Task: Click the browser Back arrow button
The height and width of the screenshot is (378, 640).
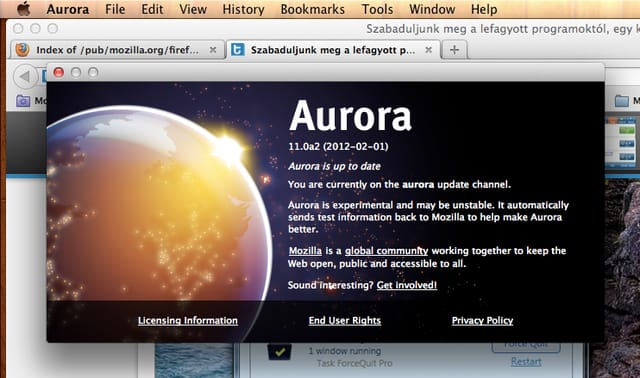Action: [24, 76]
